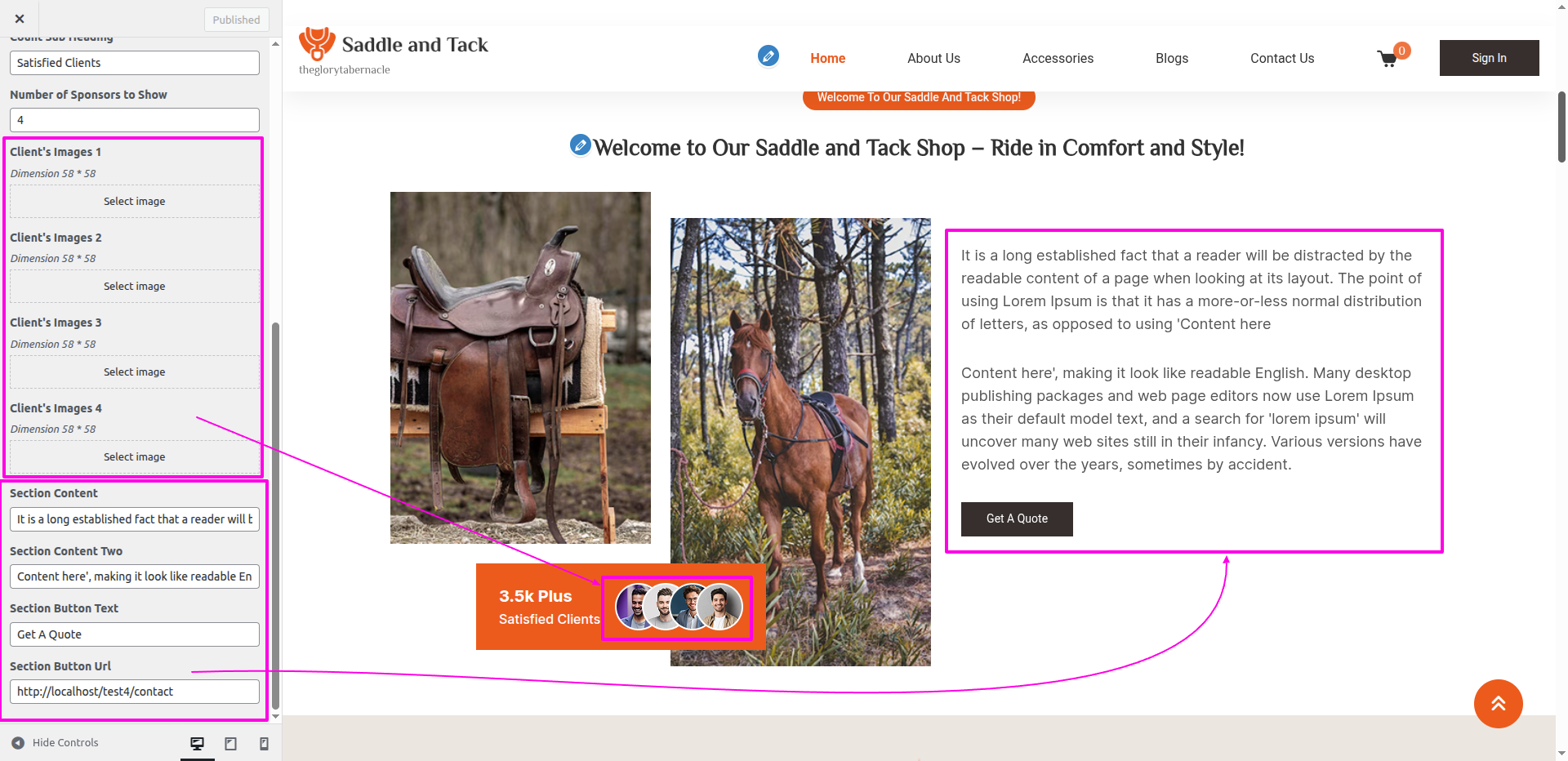Image resolution: width=1568 pixels, height=761 pixels.
Task: Switch to mobile preview mode
Action: pos(264,743)
